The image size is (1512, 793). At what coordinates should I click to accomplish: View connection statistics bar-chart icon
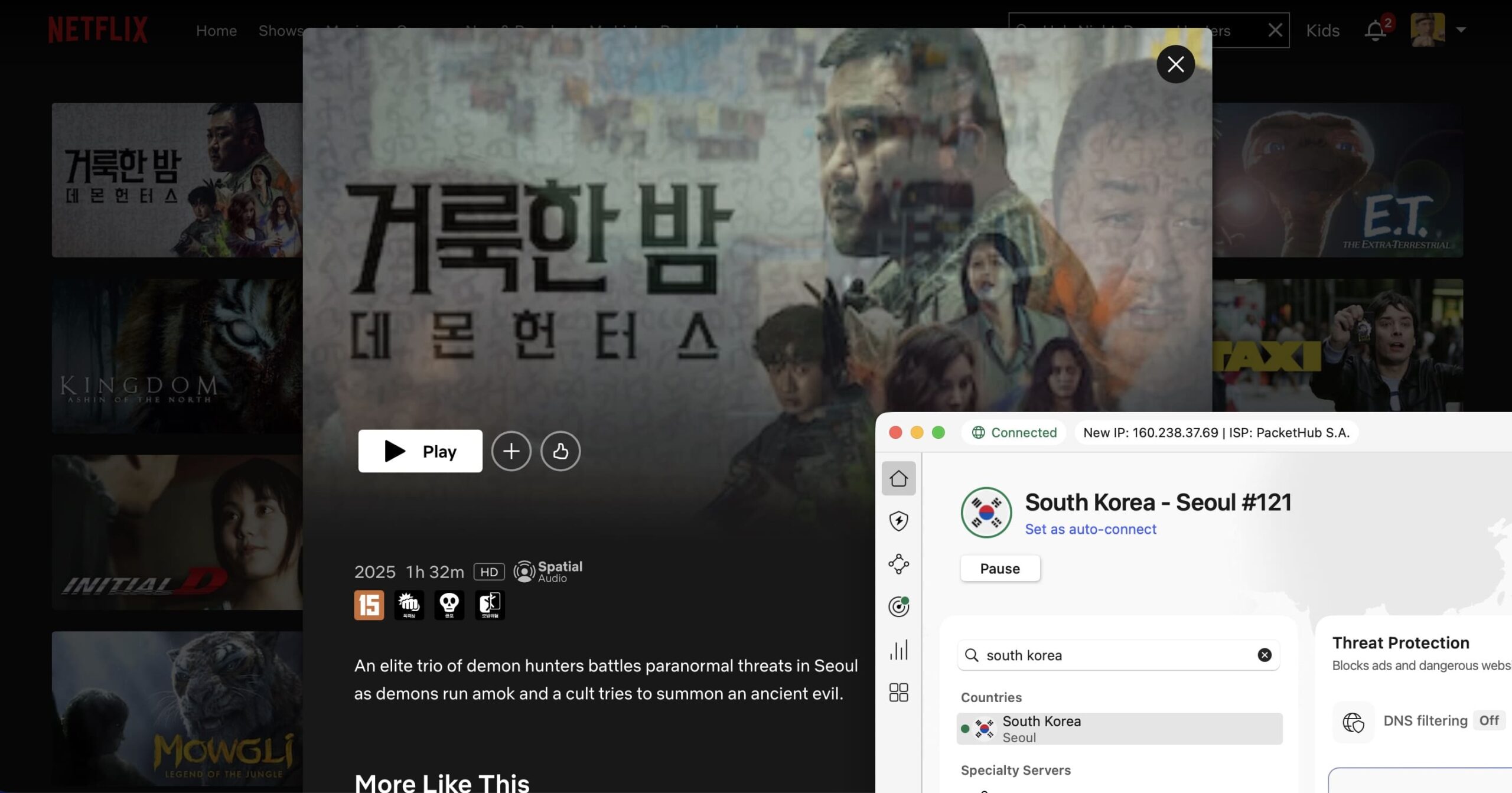point(899,650)
